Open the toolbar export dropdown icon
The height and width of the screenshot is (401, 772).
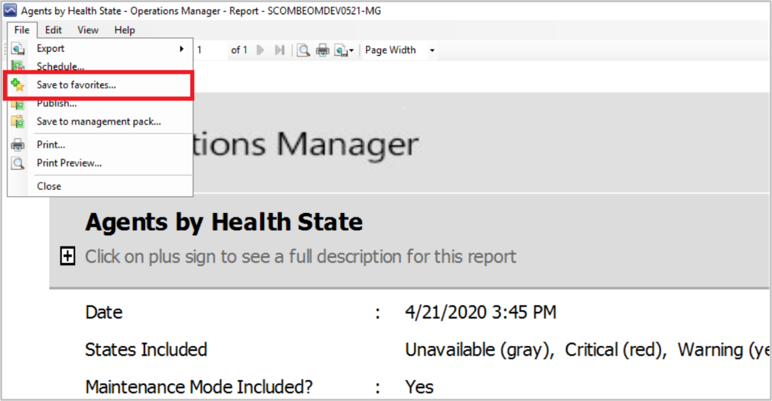(x=344, y=50)
